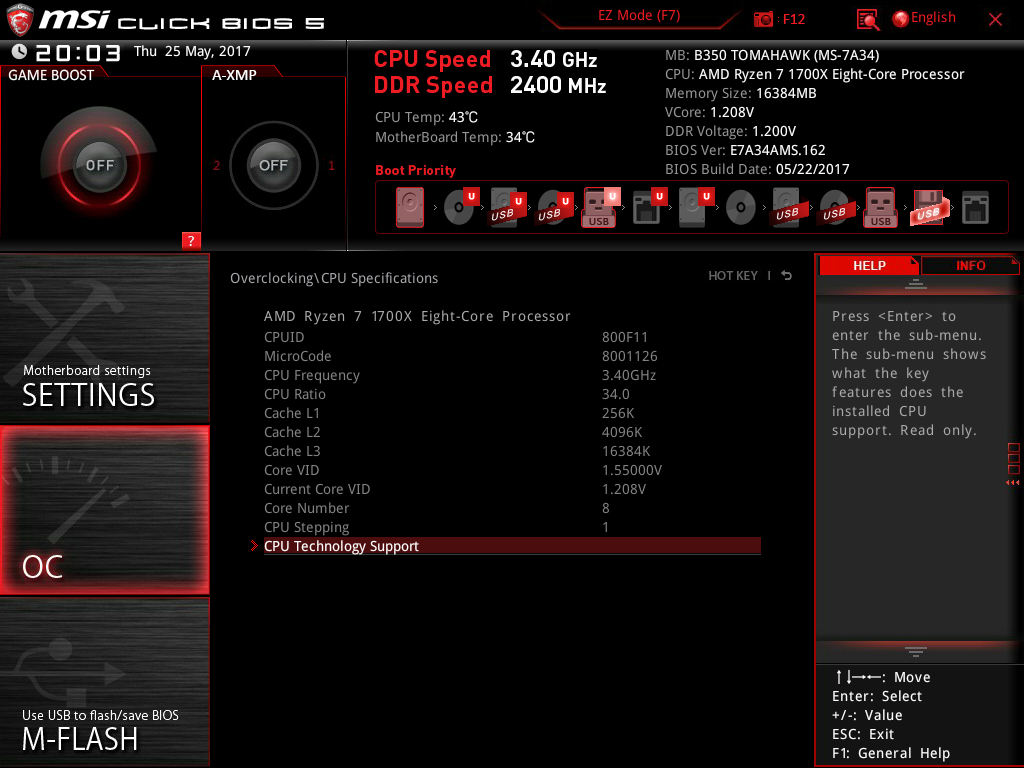Select the legacy USB key boot icon
This screenshot has width=1024, height=768.
pos(881,207)
